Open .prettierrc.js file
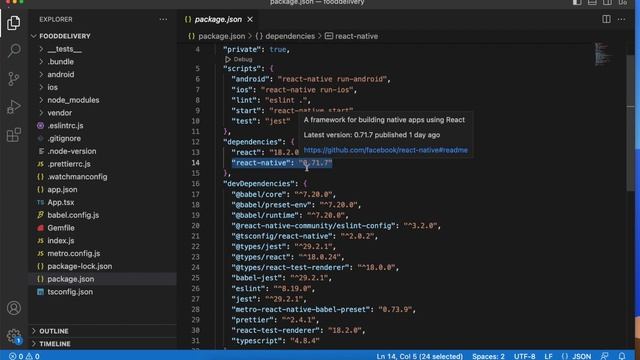 tap(102, 164)
